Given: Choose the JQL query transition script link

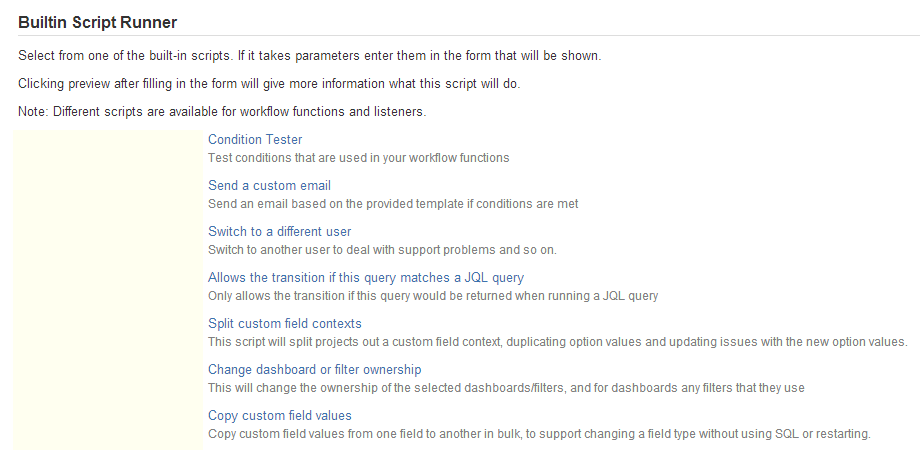Looking at the screenshot, I should pos(365,277).
